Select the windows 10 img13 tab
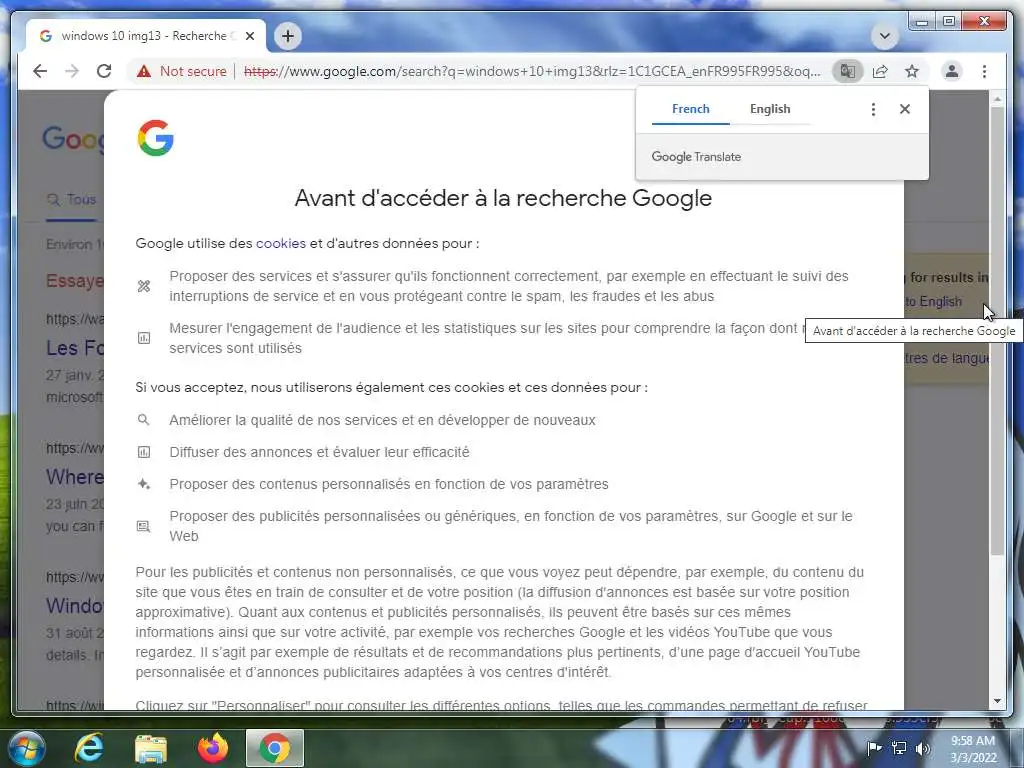Screen dimensions: 1024x768 point(145,36)
